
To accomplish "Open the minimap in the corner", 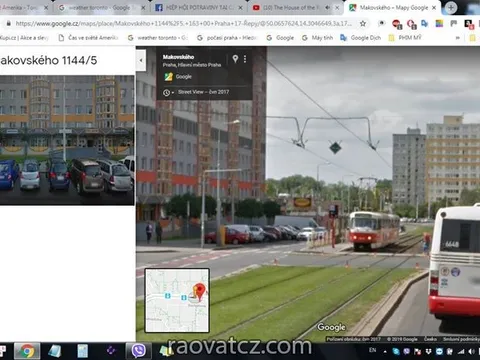I will (177, 300).
